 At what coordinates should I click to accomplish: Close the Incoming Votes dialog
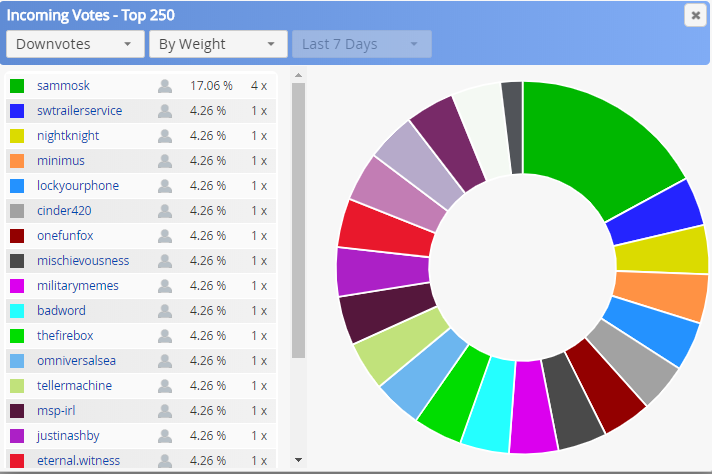tap(695, 15)
